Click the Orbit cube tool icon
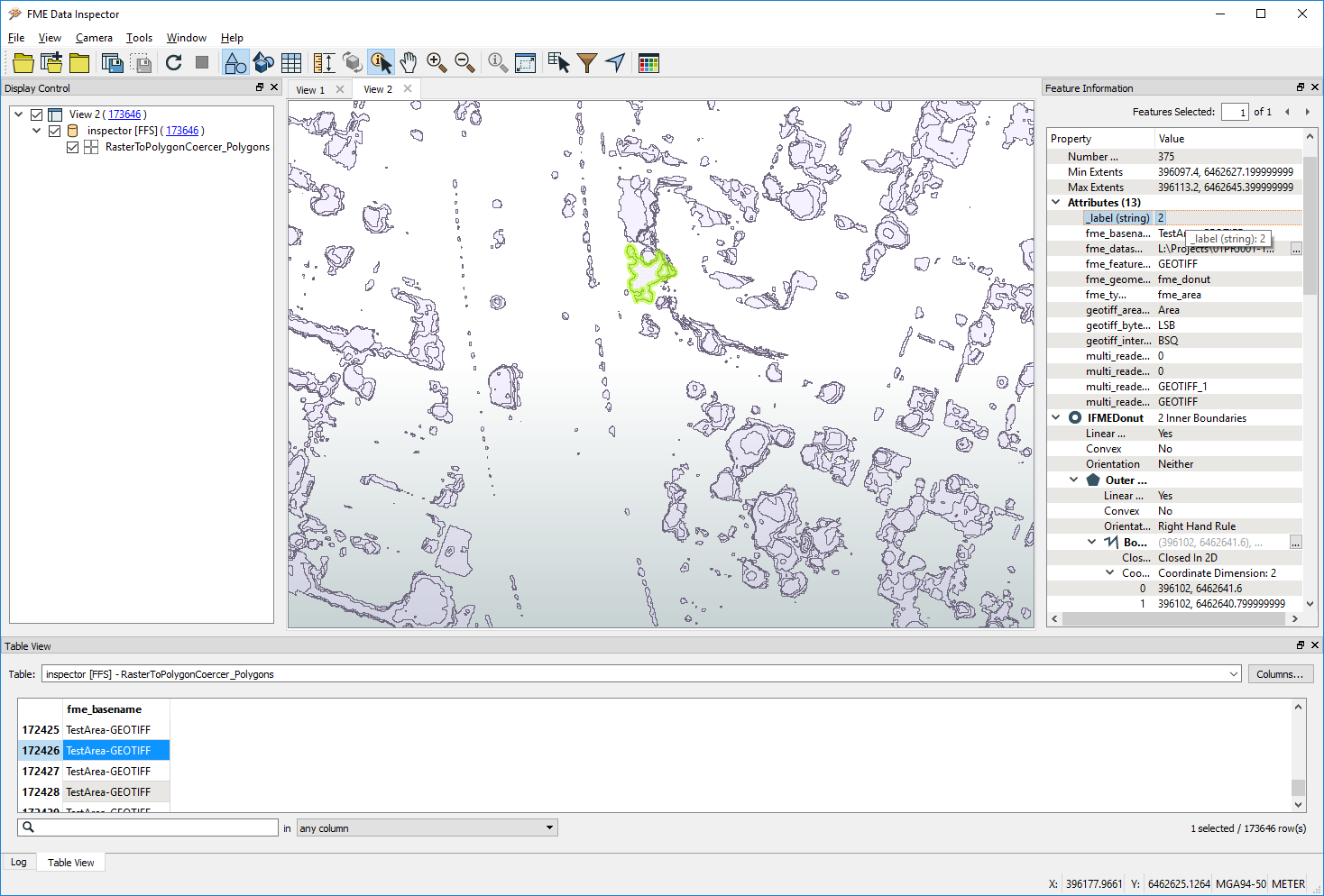The width and height of the screenshot is (1324, 896). [x=353, y=62]
